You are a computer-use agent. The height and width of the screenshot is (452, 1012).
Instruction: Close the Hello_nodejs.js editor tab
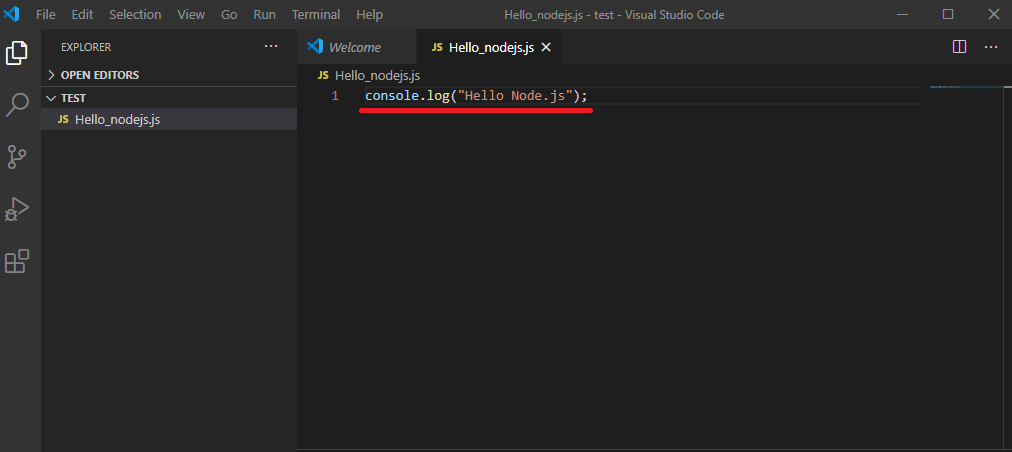point(545,47)
